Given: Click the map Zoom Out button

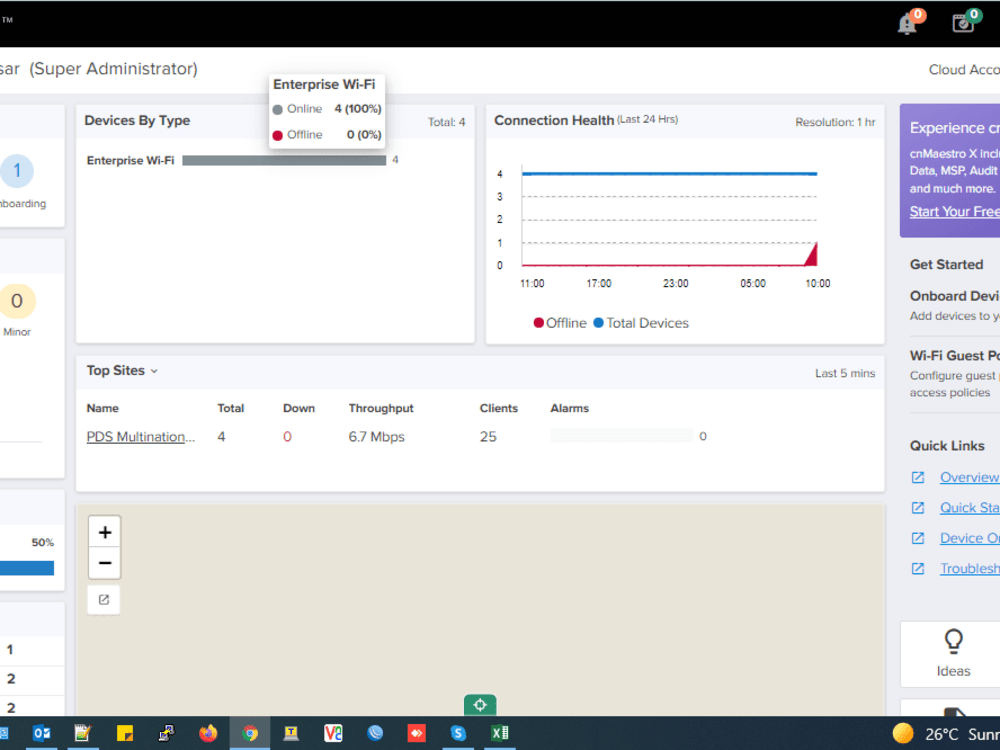Looking at the screenshot, I should (104, 563).
